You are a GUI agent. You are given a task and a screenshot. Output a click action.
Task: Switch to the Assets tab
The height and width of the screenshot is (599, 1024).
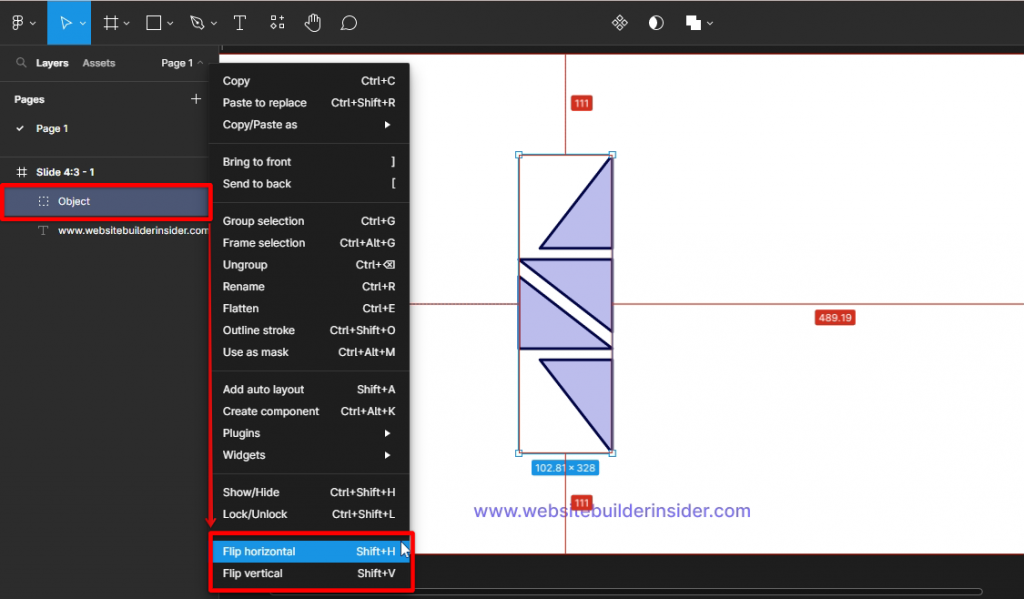98,62
